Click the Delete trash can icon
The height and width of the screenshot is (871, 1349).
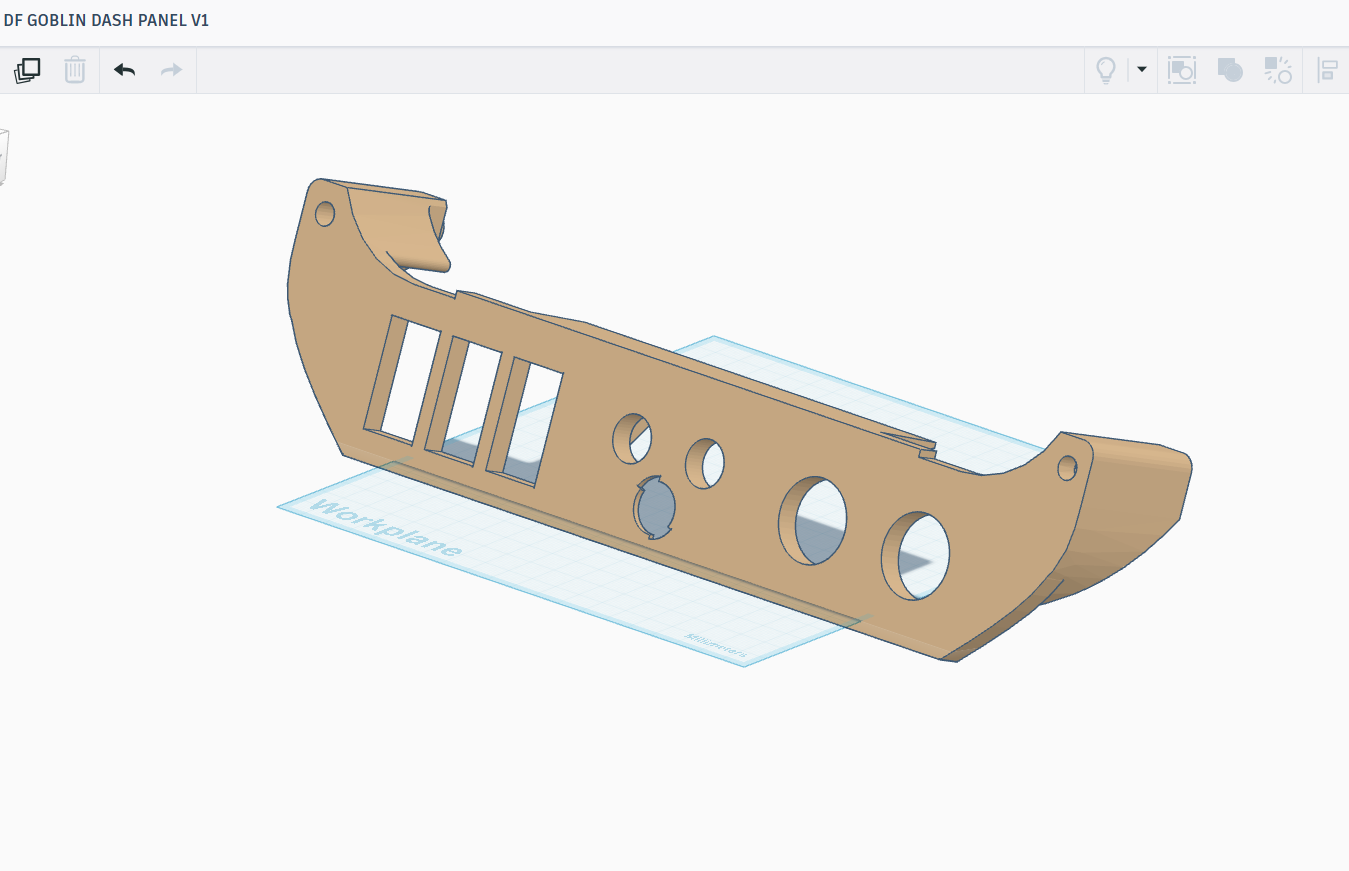tap(75, 70)
